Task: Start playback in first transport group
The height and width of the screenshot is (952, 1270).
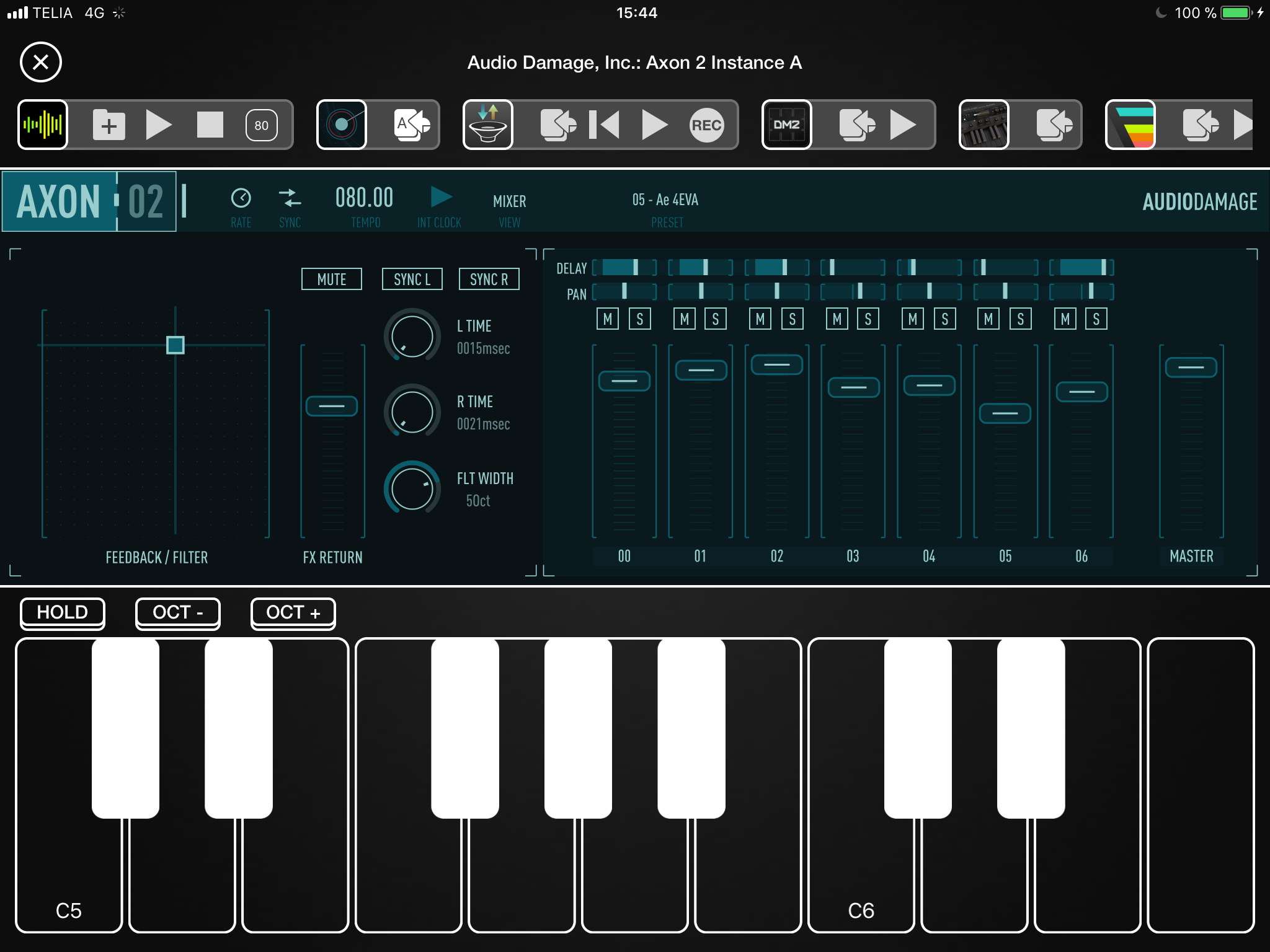Action: (x=159, y=125)
